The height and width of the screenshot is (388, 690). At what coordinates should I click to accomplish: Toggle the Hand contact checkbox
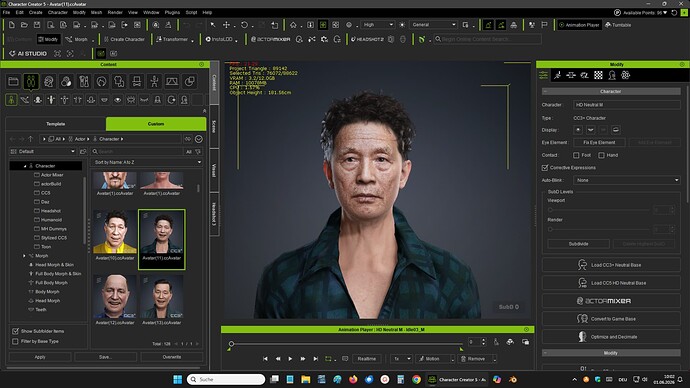tap(601, 155)
